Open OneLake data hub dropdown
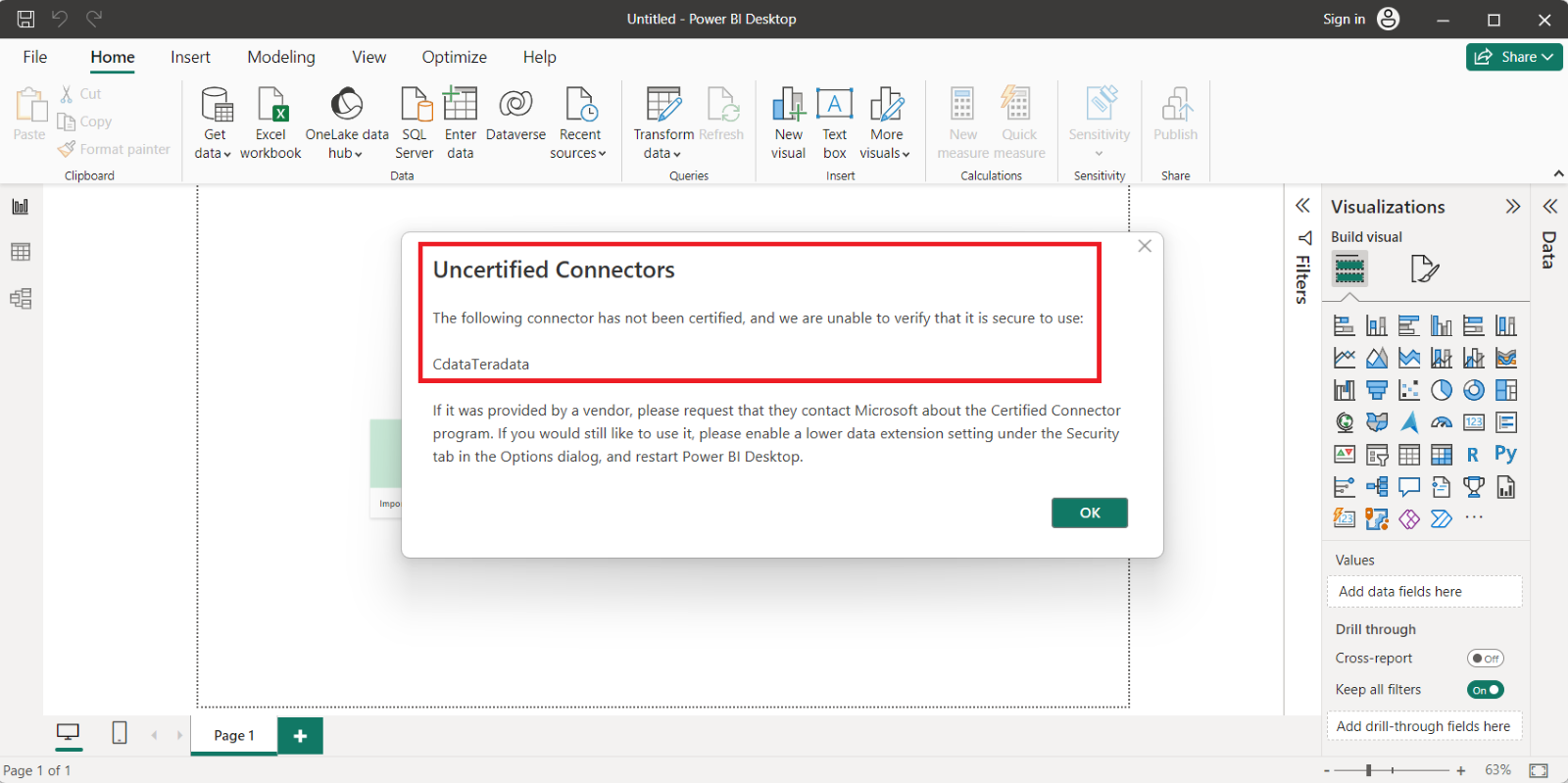1568x783 pixels. (346, 122)
